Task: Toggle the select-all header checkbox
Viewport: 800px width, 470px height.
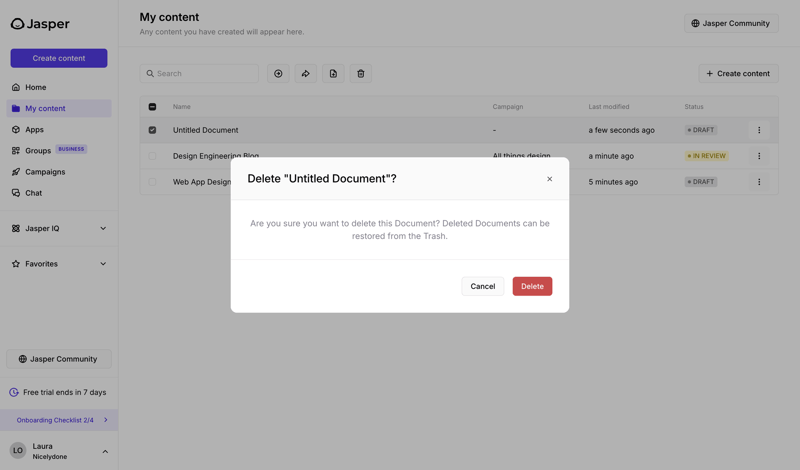Action: click(x=152, y=107)
